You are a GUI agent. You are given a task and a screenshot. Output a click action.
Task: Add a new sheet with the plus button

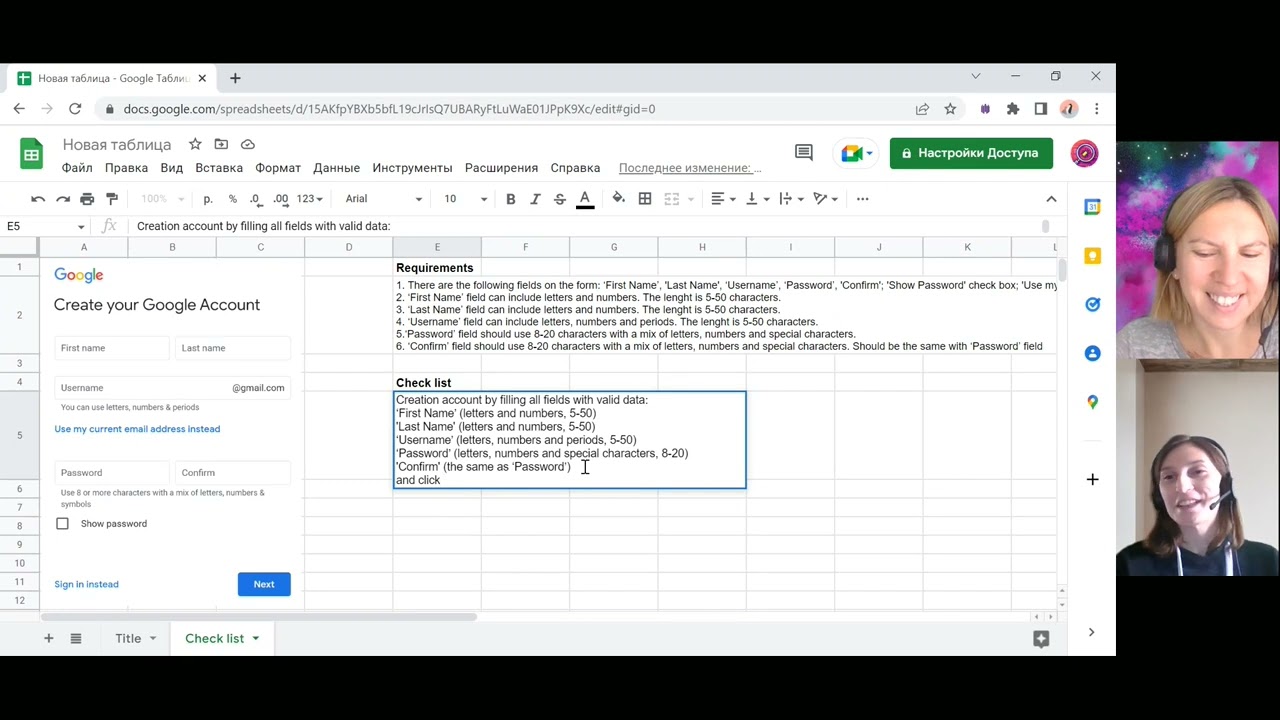48,638
